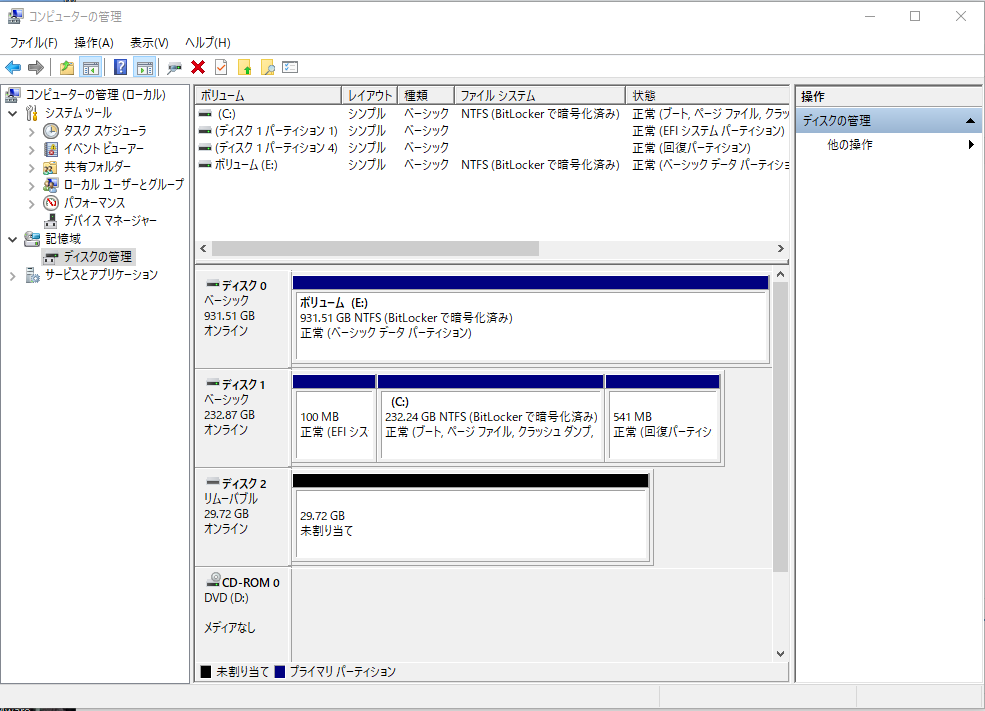
Task: Expand サービスとアプリケーション tree node
Action: 13,275
